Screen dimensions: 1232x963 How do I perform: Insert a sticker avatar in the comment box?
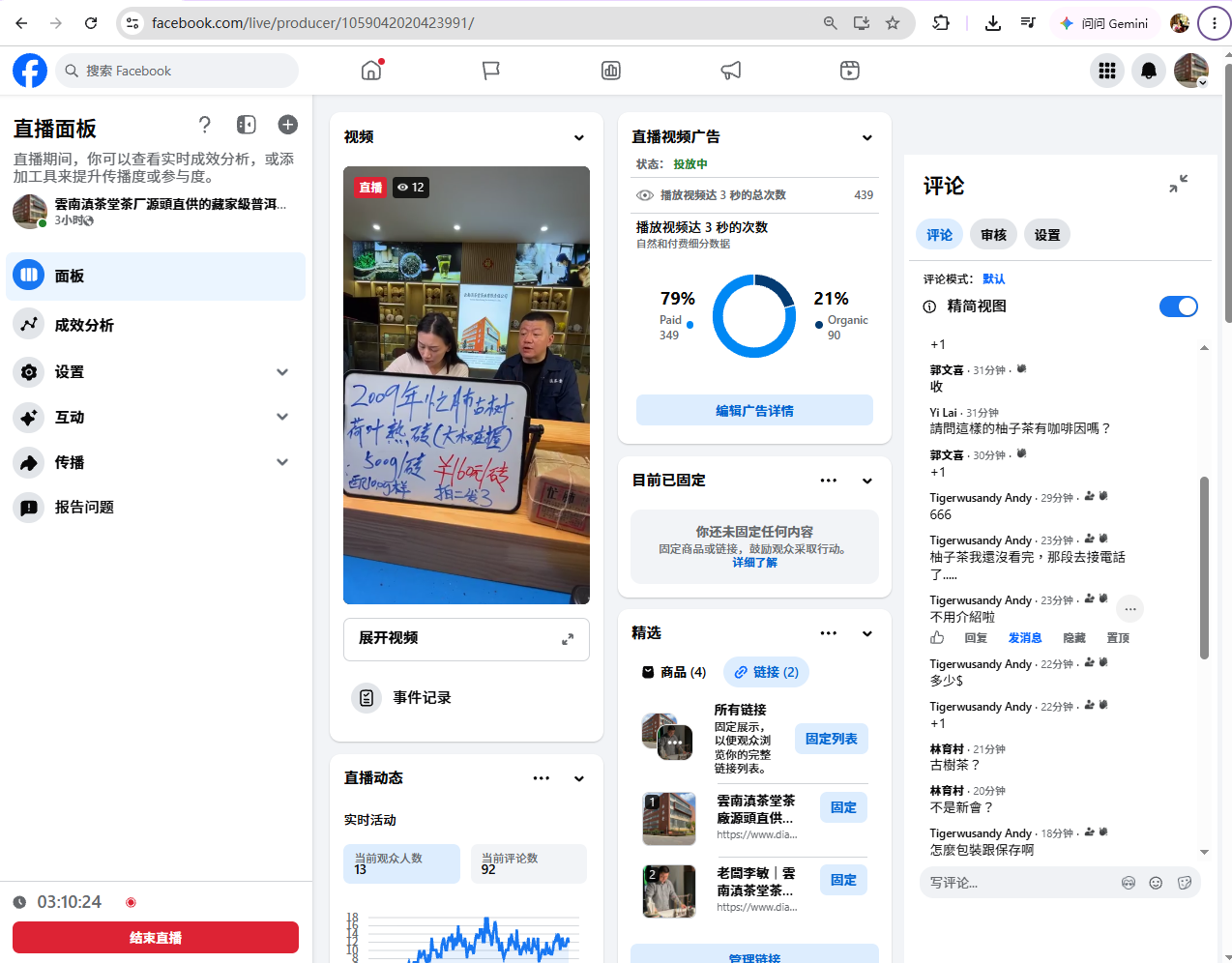tap(1129, 883)
